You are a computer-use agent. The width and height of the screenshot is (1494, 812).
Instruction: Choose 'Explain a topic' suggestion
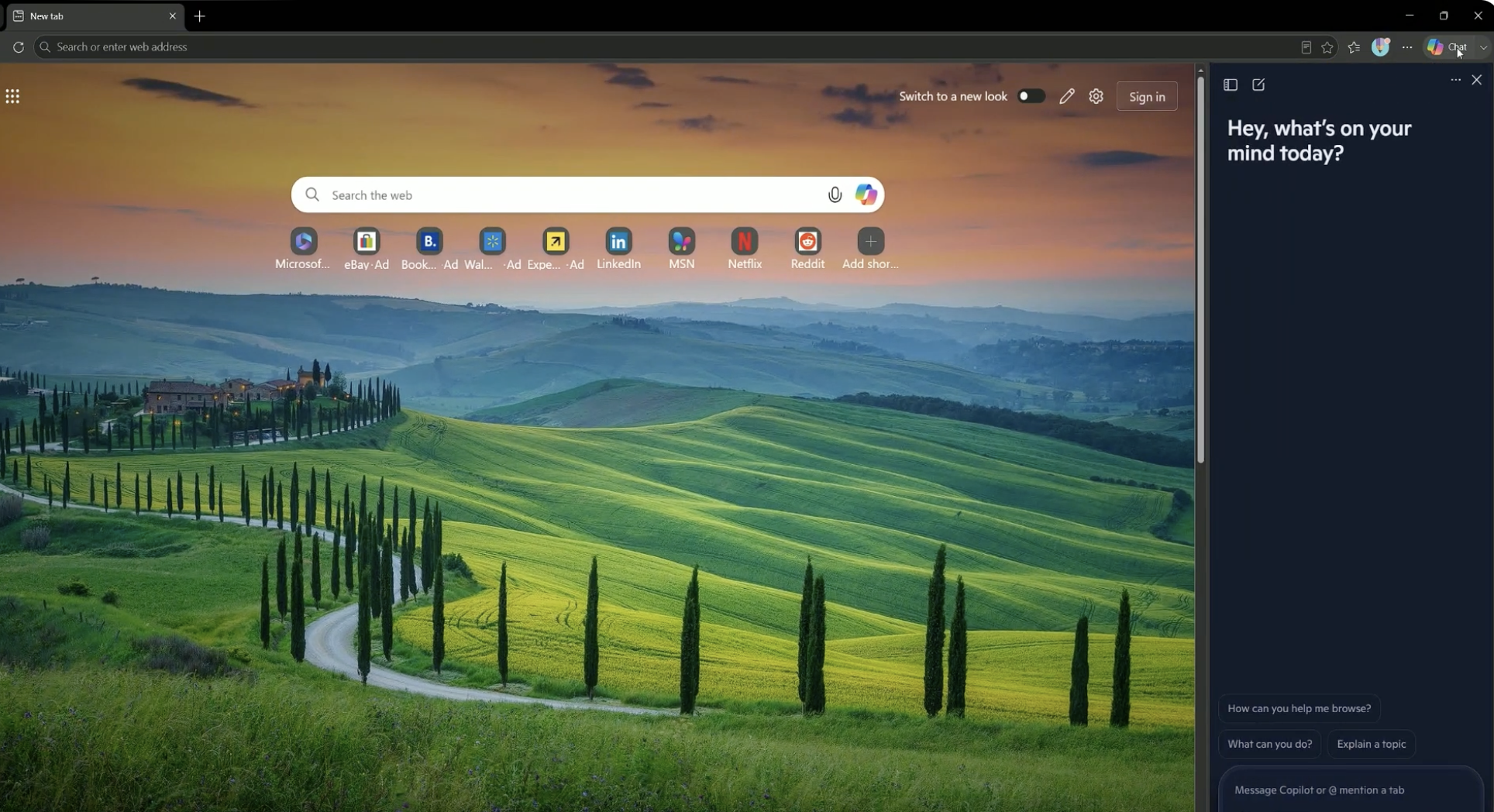pos(1372,744)
